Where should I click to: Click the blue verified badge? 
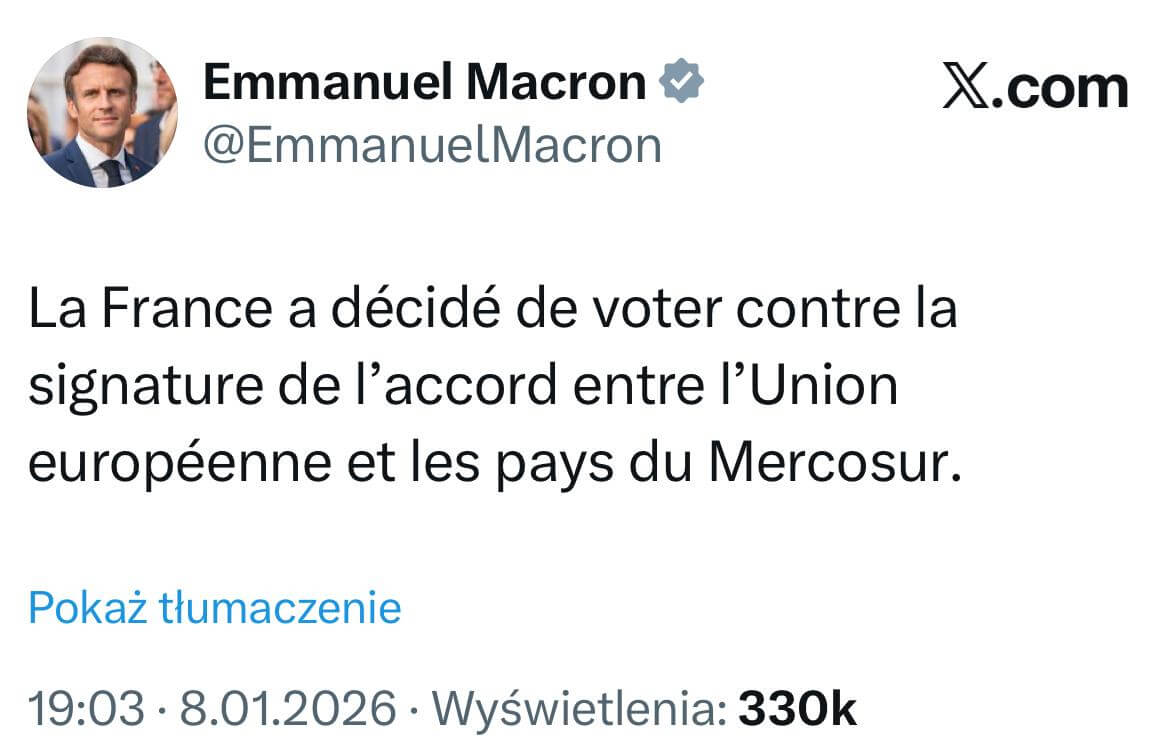pyautogui.click(x=682, y=83)
